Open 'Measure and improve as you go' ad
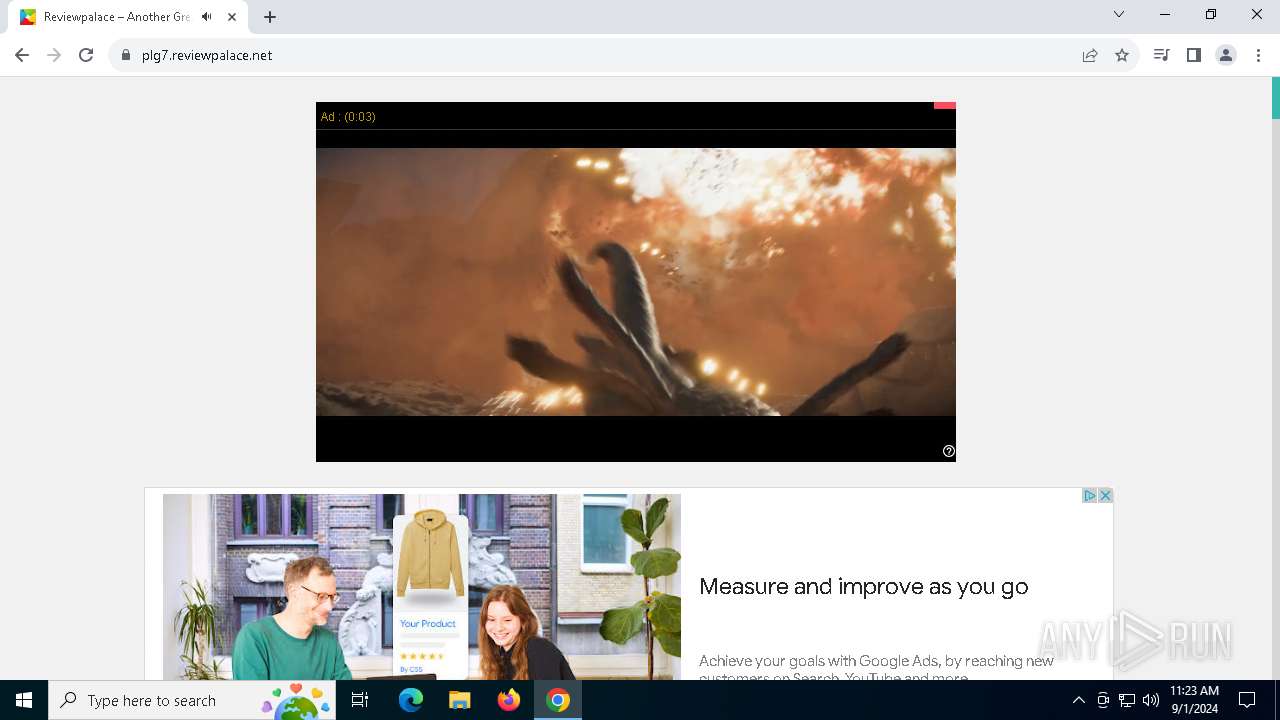 pos(864,587)
